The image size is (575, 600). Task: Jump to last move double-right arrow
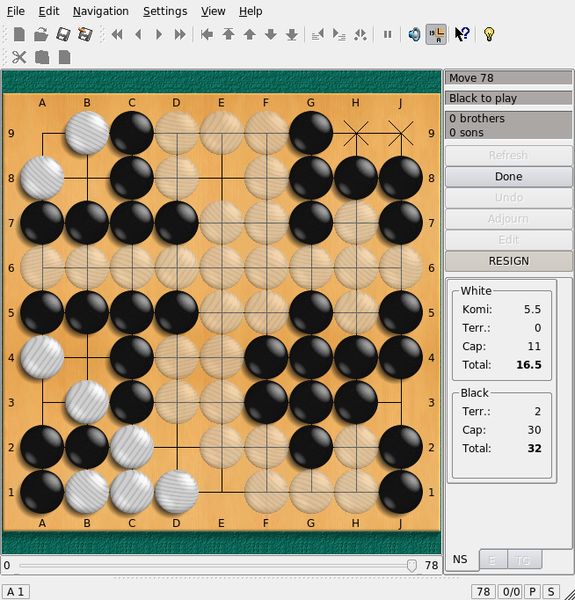(180, 35)
